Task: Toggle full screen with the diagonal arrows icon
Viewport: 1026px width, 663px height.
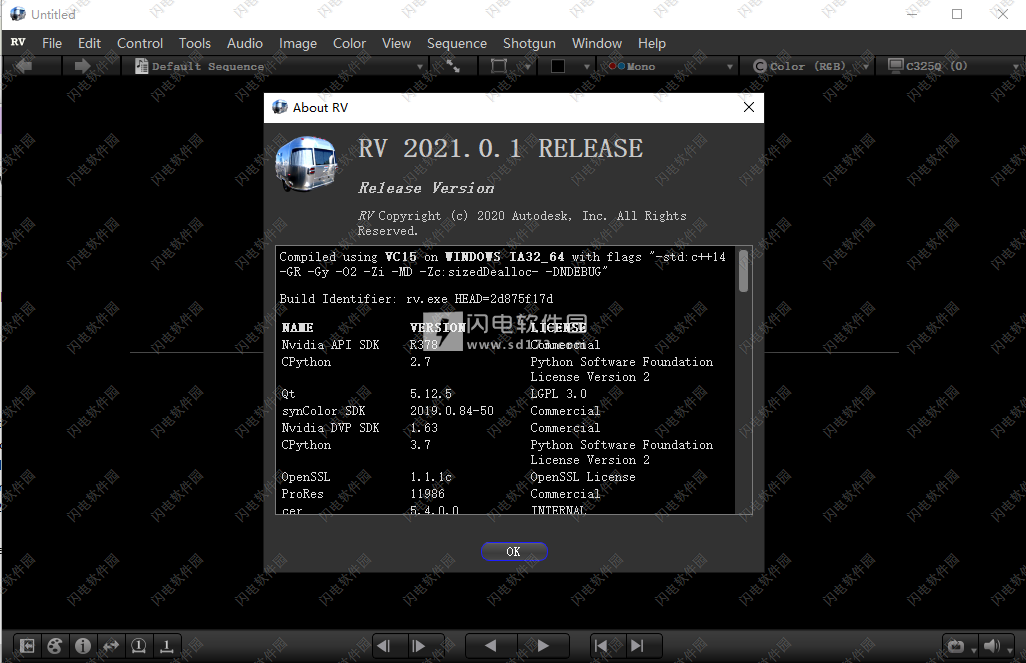Action: (453, 65)
